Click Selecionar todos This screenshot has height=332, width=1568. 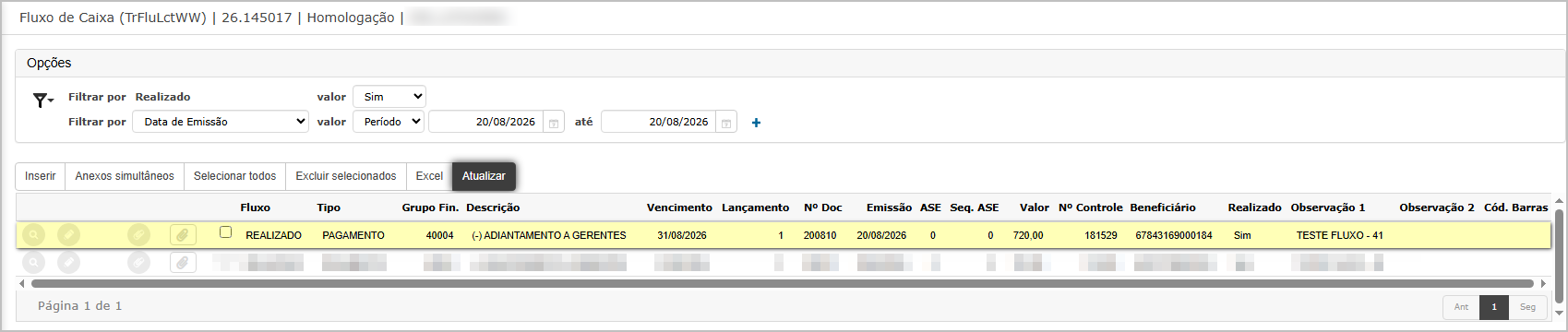pyautogui.click(x=234, y=176)
